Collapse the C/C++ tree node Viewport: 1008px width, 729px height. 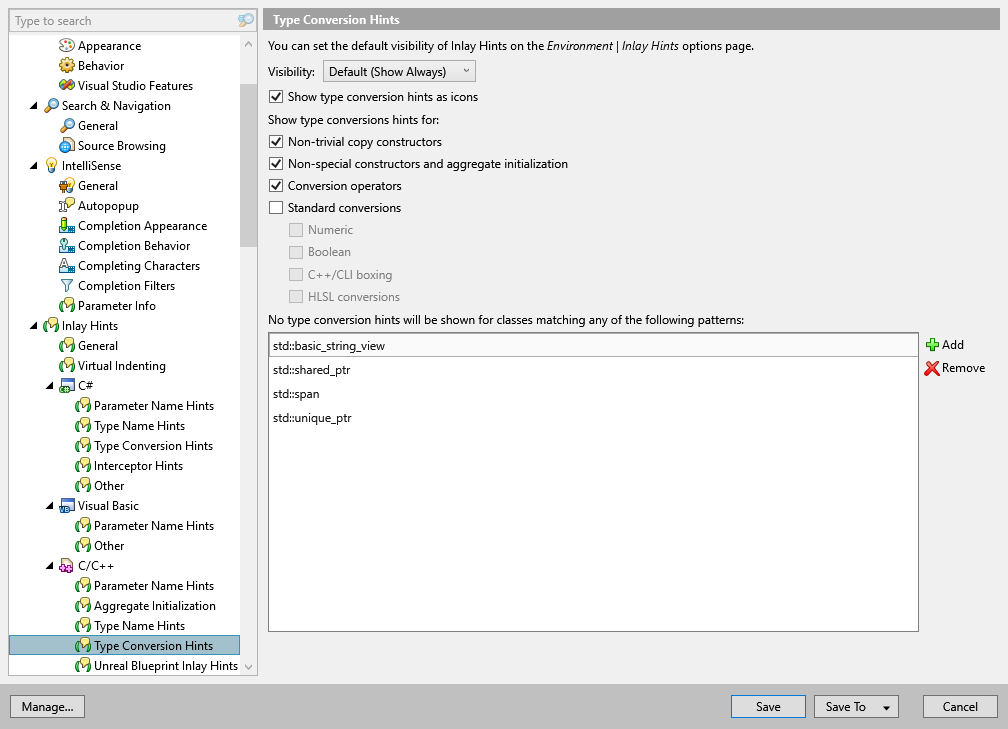50,566
